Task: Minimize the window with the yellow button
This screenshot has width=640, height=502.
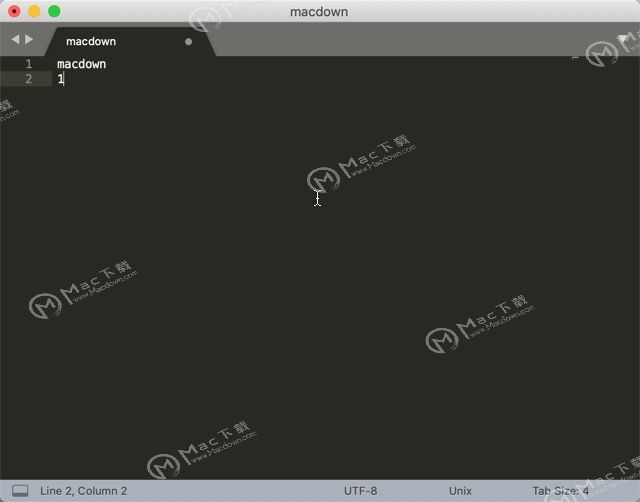Action: 34,12
